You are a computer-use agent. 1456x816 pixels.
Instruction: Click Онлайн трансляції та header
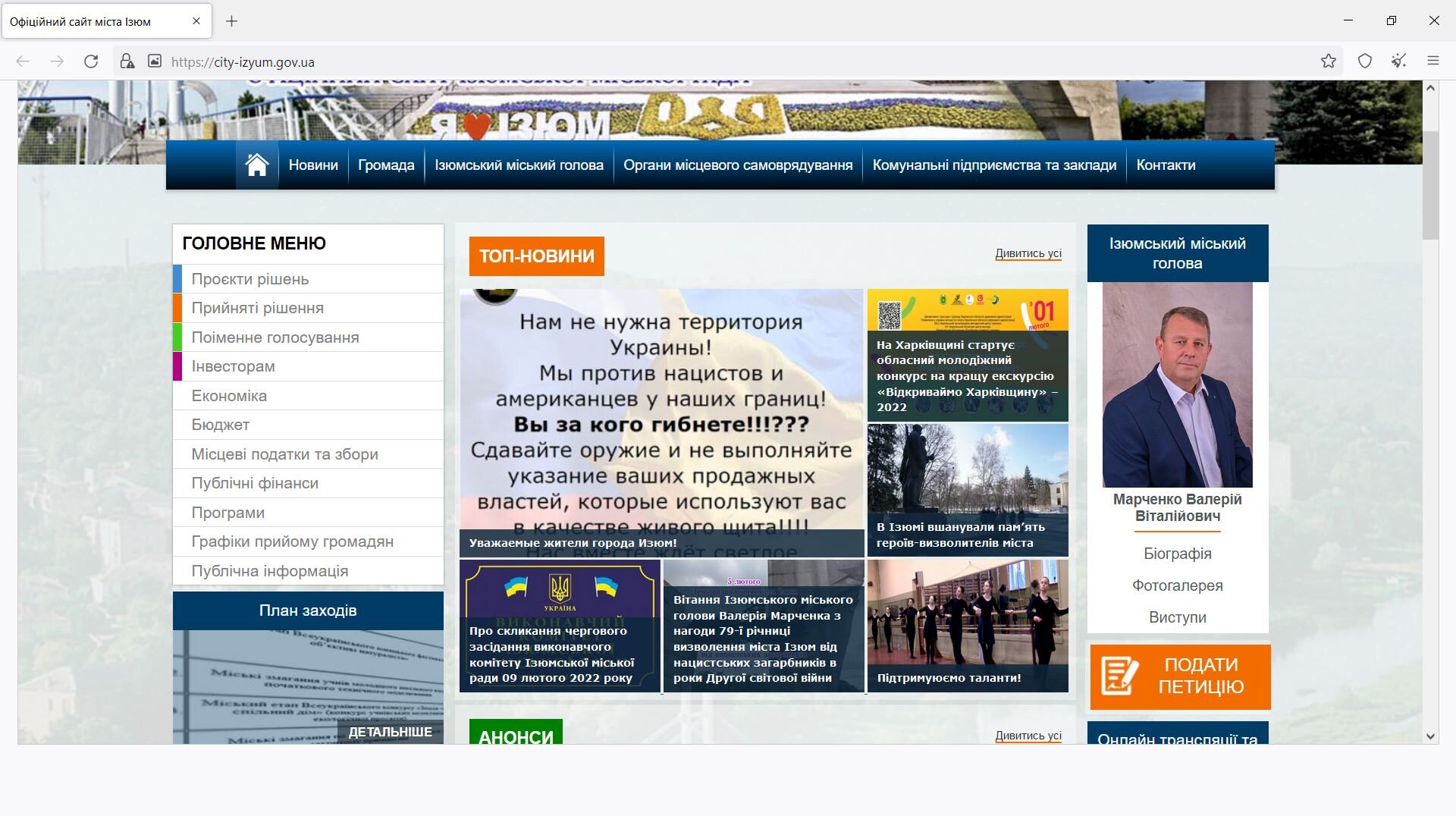coord(1177,734)
